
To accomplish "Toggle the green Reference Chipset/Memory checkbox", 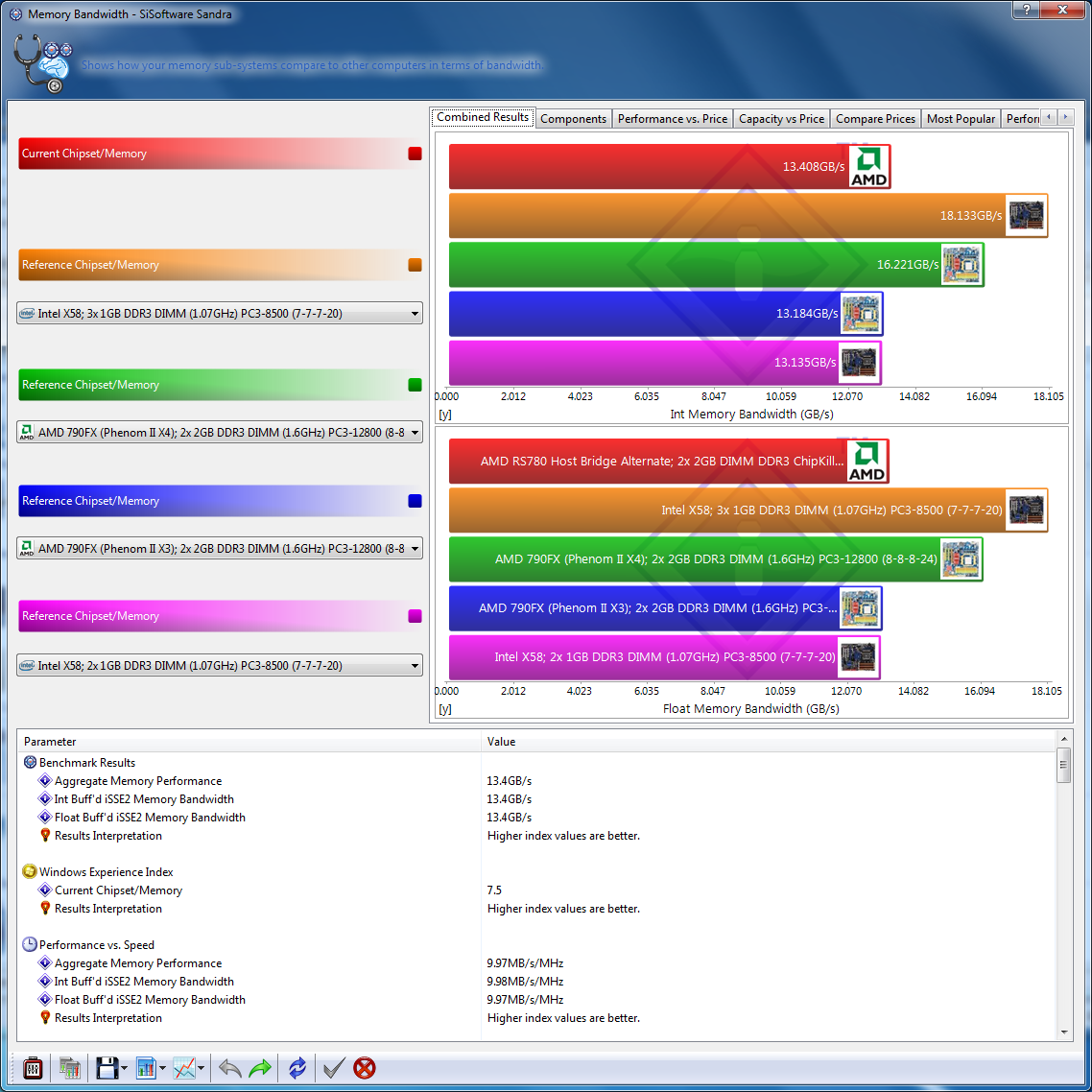I will (x=415, y=385).
